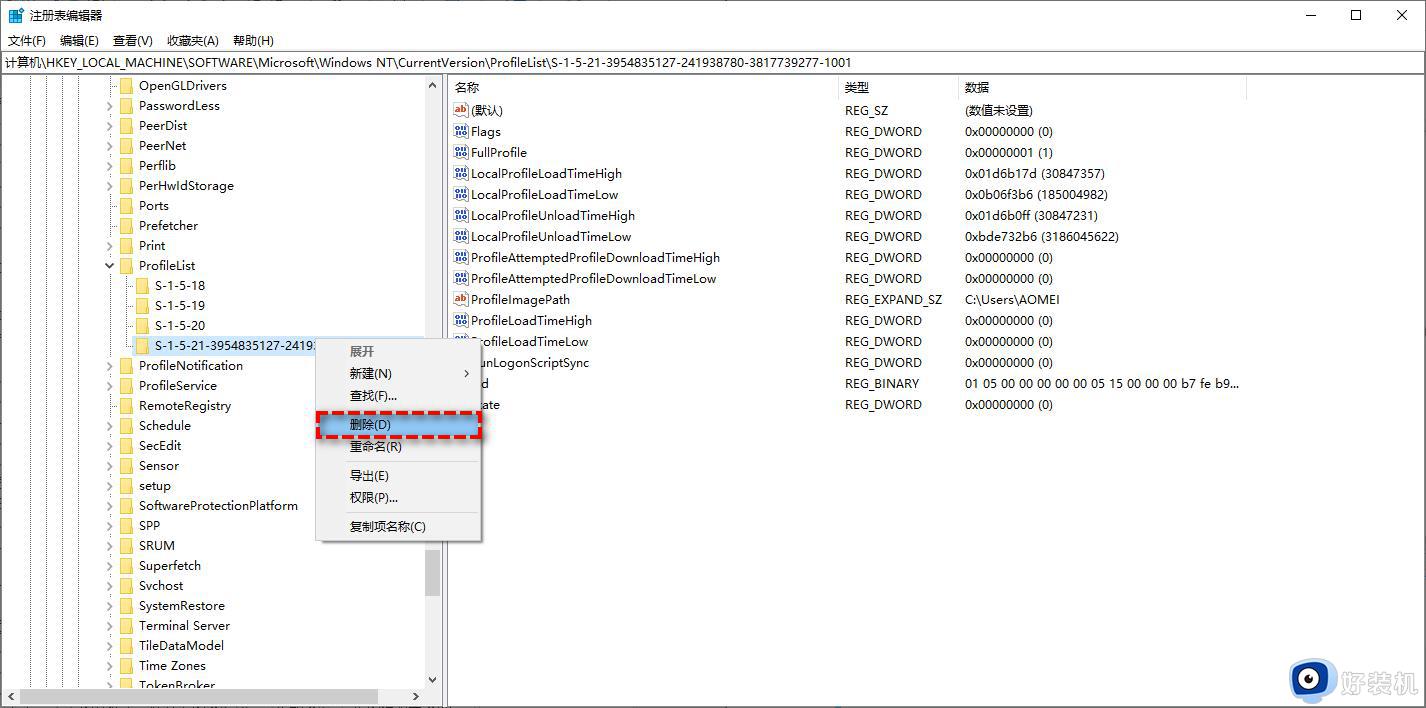Expand the PerHwIdStorage tree node
This screenshot has width=1426, height=708.
tap(110, 186)
